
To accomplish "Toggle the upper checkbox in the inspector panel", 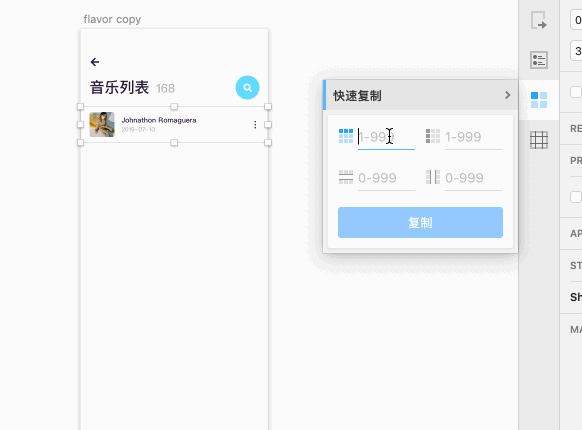I will click(576, 92).
